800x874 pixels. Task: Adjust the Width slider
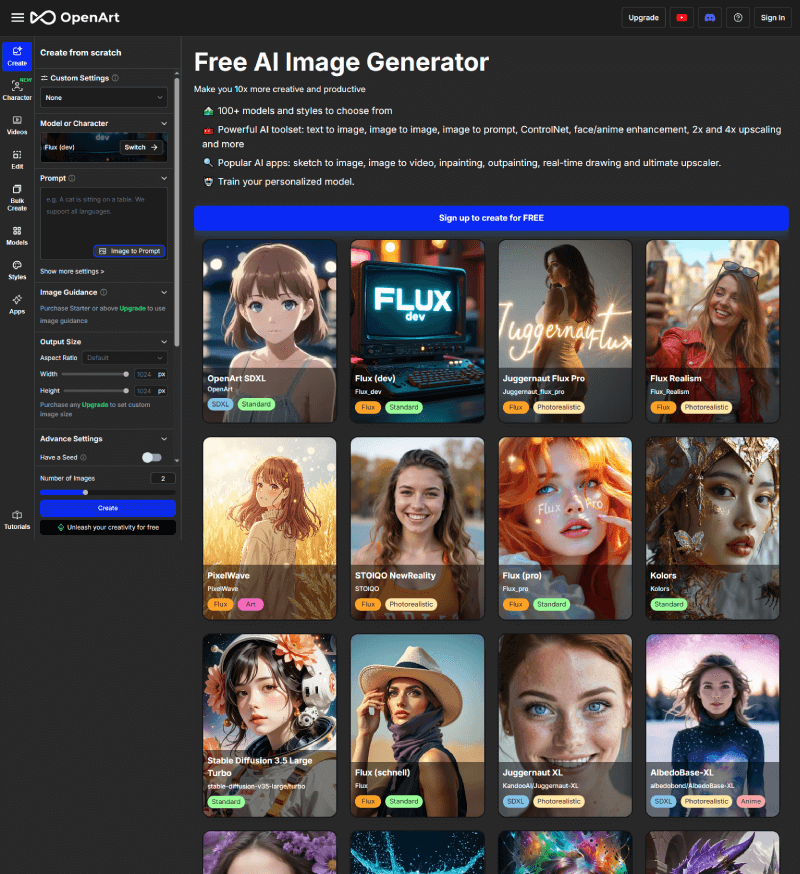tap(95, 374)
